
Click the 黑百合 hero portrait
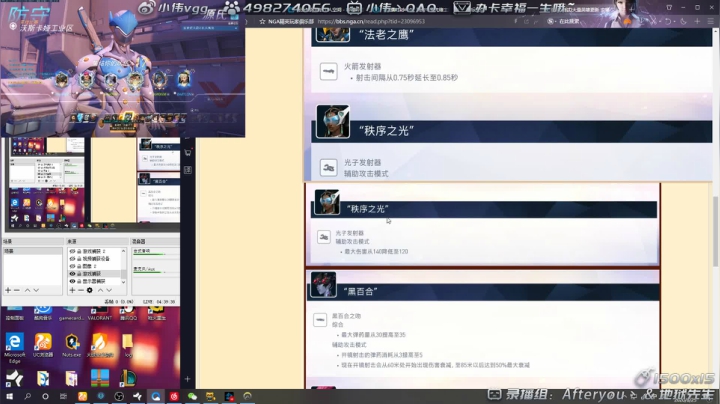[323, 285]
